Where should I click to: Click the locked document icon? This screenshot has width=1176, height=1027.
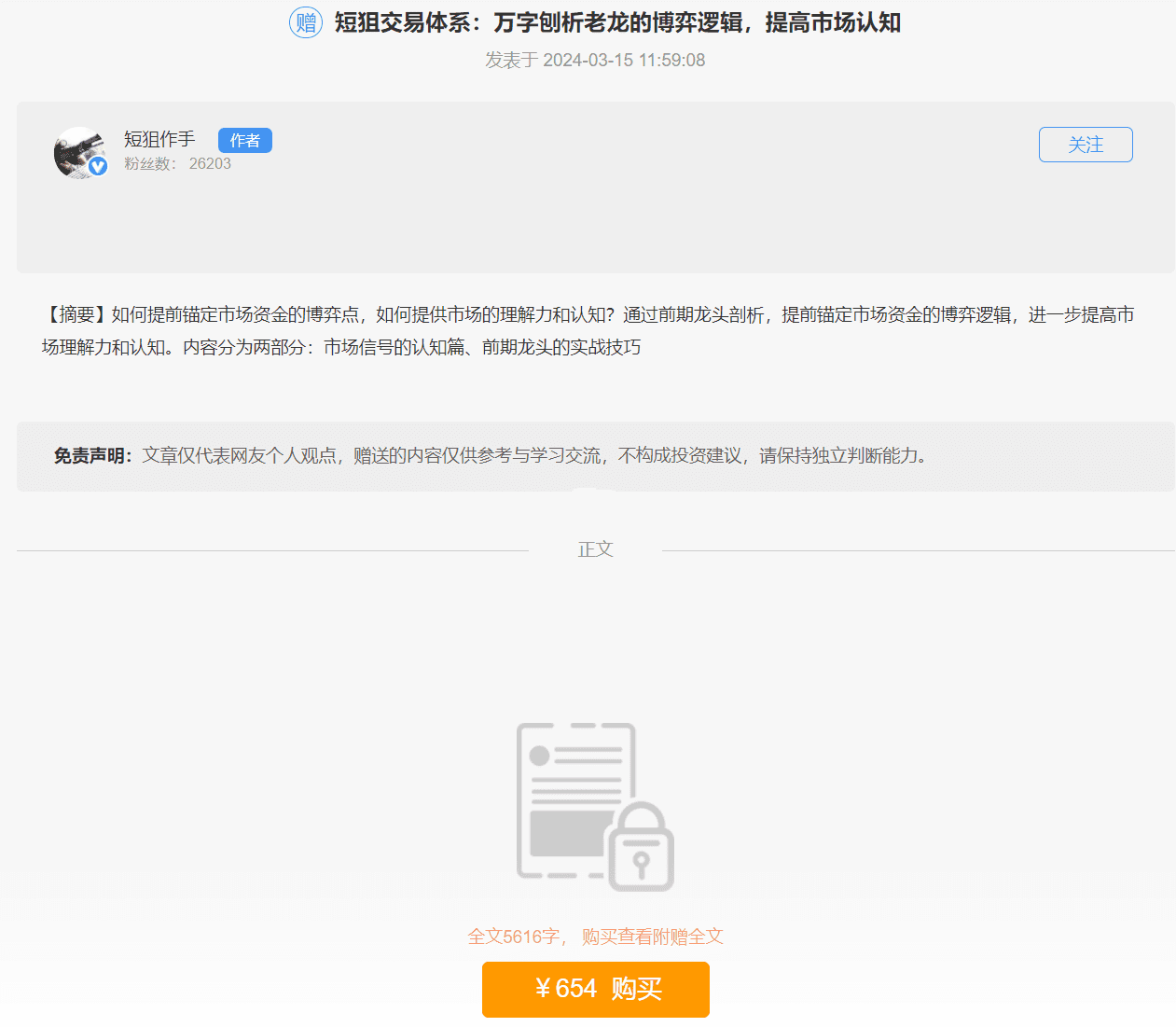(x=596, y=807)
